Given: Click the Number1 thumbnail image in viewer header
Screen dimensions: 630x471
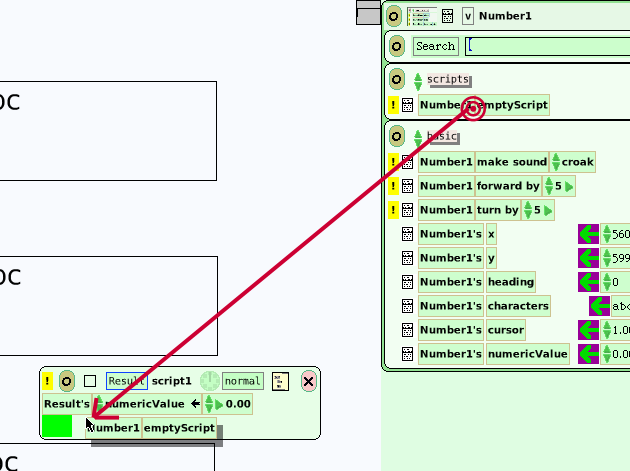Looking at the screenshot, I should [421, 16].
